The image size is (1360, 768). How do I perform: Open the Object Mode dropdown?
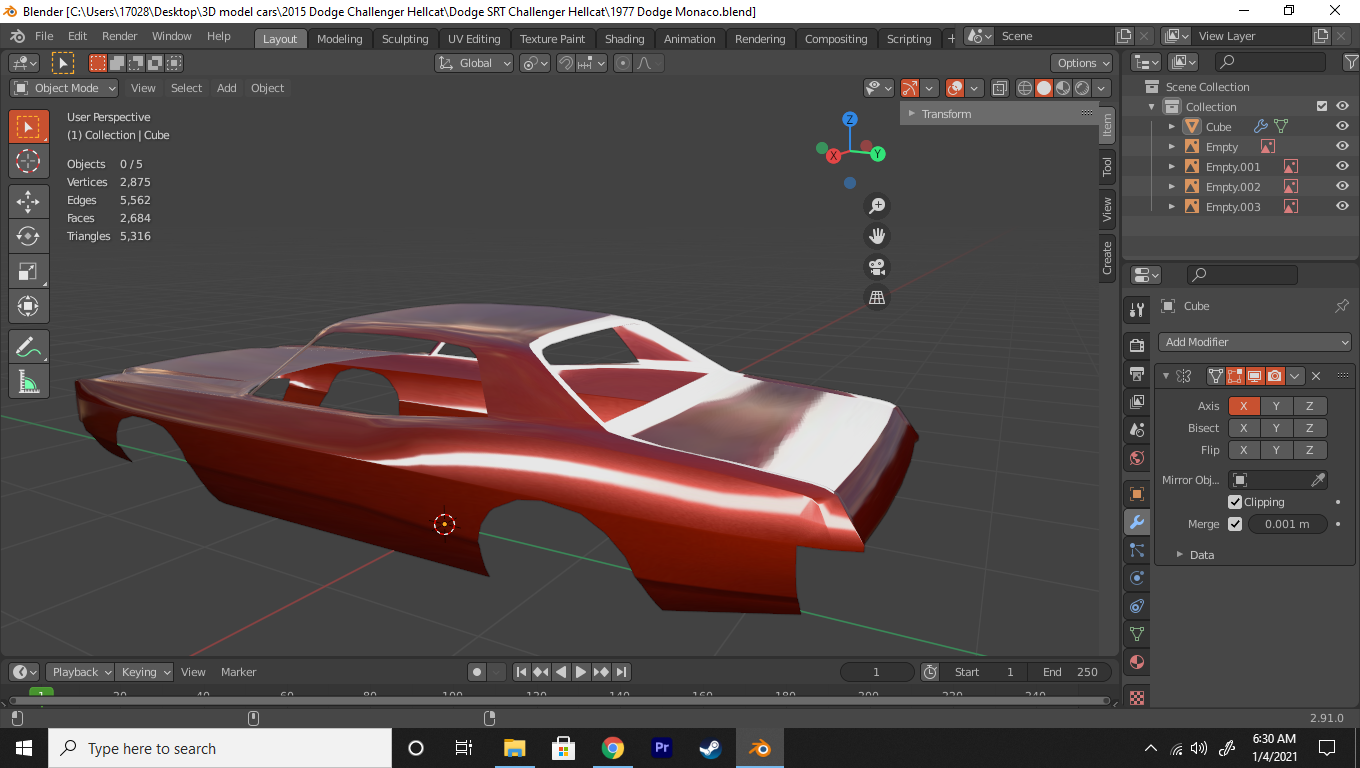64,88
